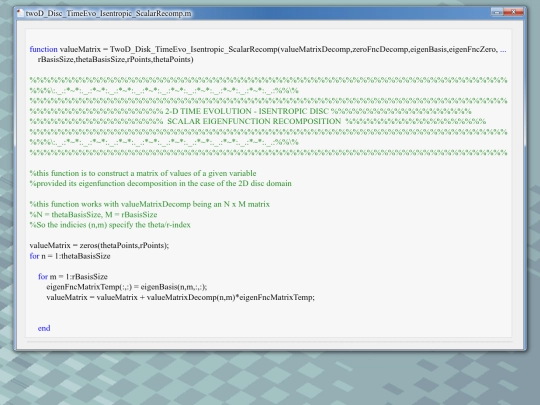
Task: Click the comment '%this function is to construct a matrix'
Action: (x=143, y=173)
